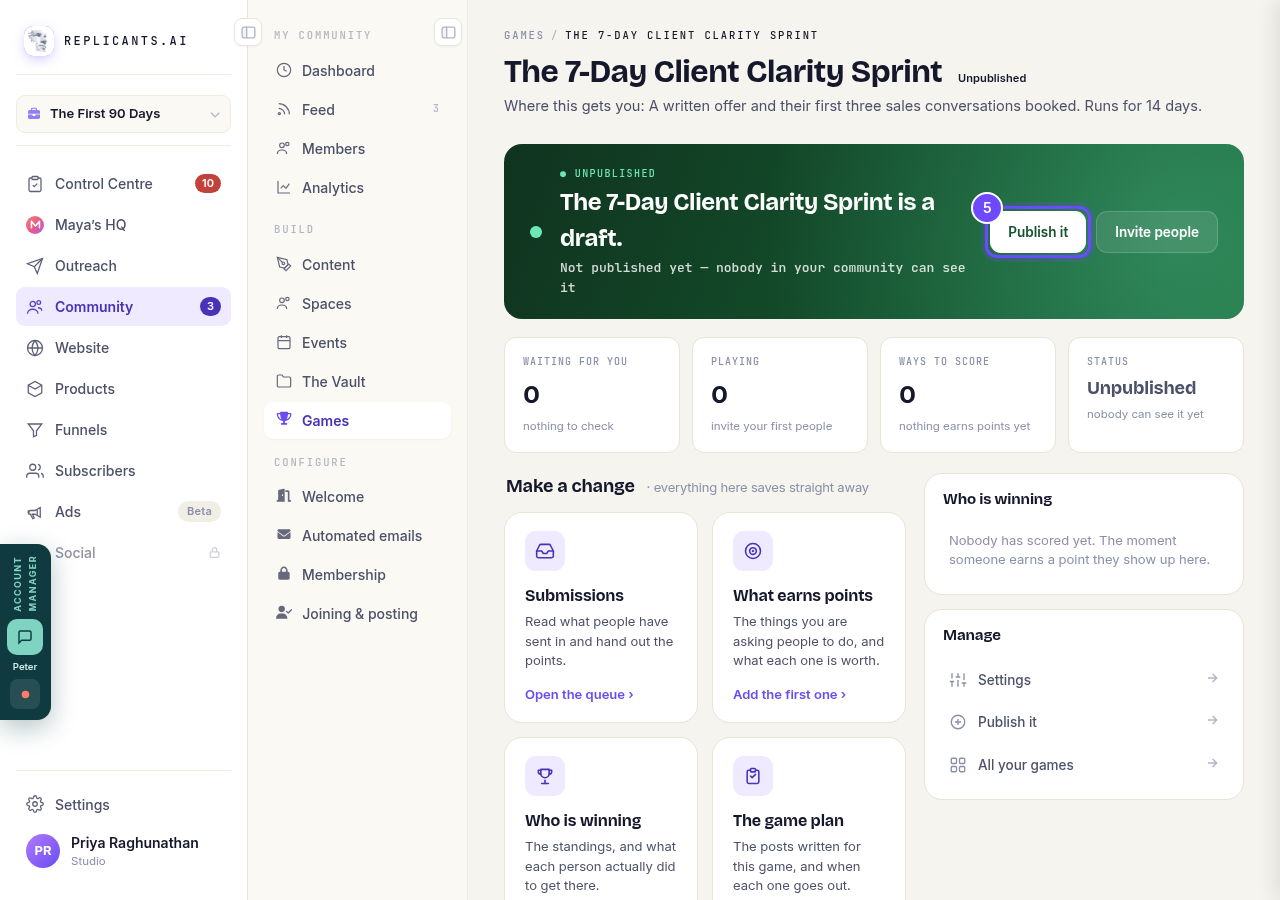Screen dimensions: 1280x900
Task: Open the Account Manager chat icon
Action: (x=25, y=637)
